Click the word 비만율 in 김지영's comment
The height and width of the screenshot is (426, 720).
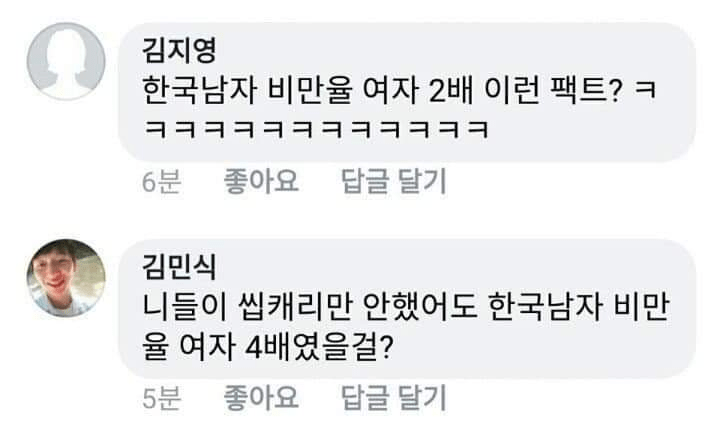click(309, 90)
